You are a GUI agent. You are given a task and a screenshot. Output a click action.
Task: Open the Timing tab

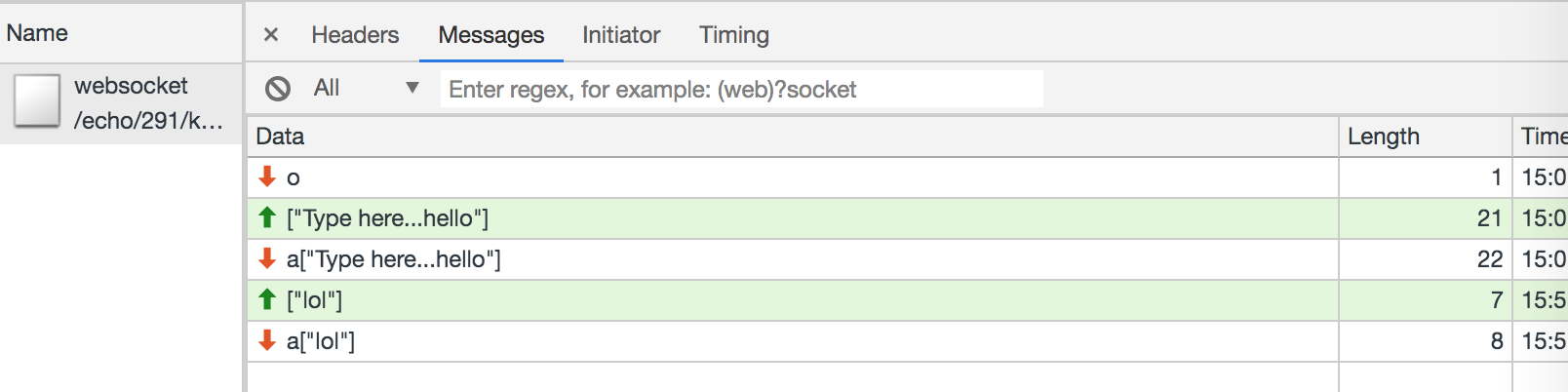tap(734, 35)
